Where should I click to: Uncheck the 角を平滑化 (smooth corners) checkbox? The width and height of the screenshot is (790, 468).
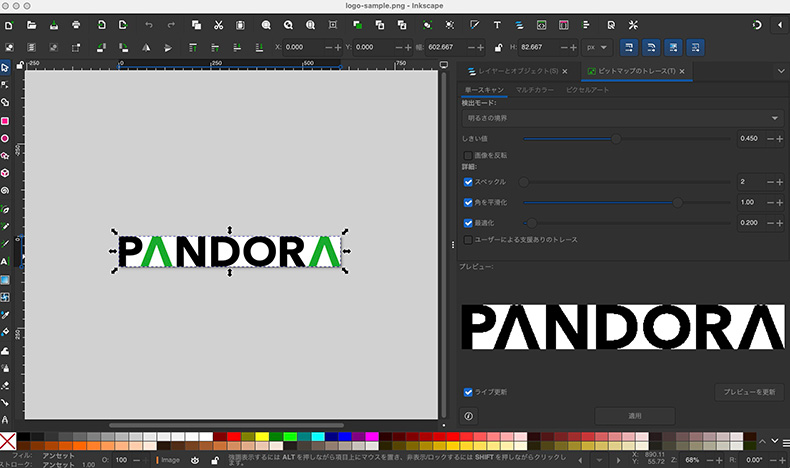click(468, 203)
